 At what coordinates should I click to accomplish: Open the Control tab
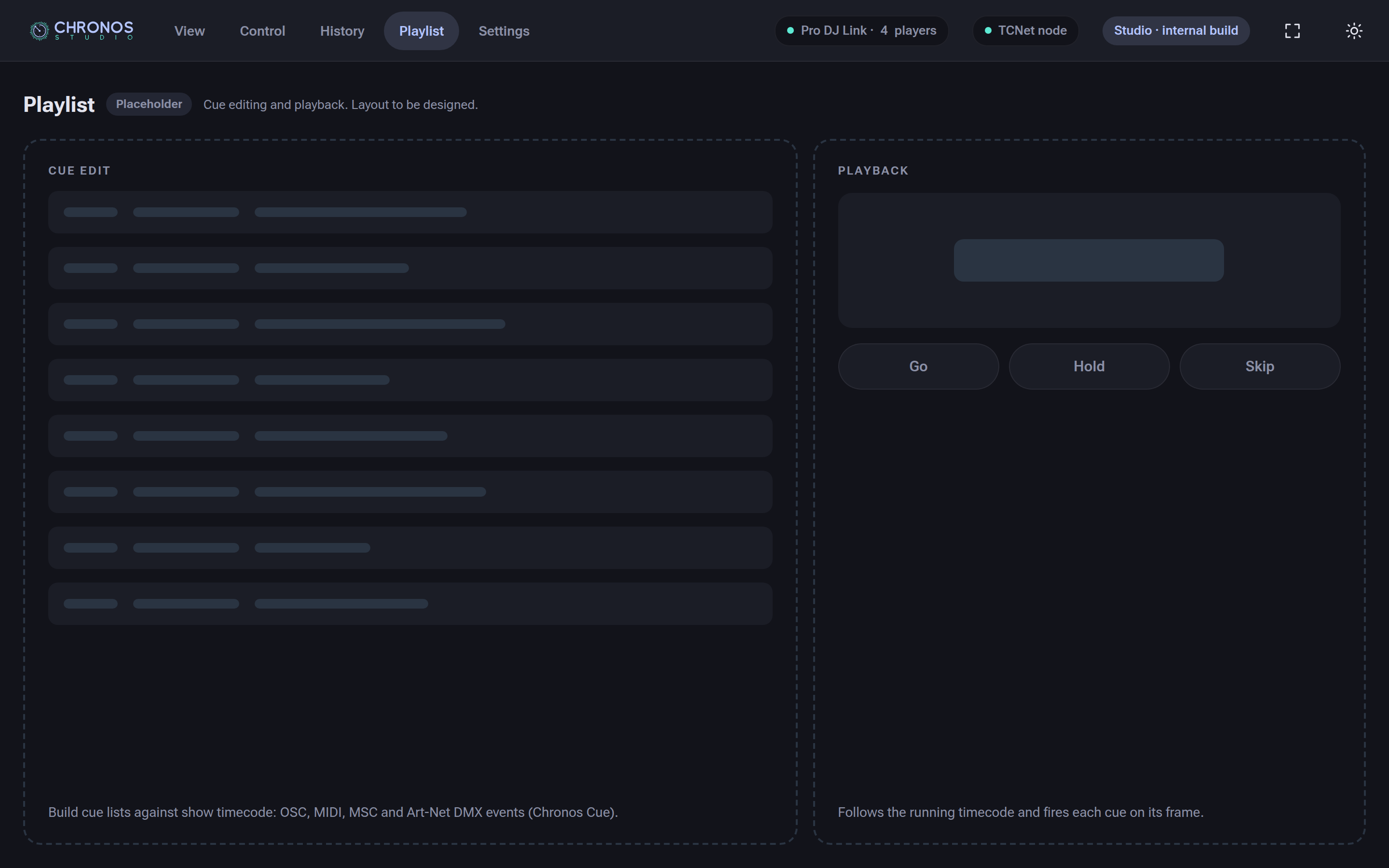[x=262, y=31]
